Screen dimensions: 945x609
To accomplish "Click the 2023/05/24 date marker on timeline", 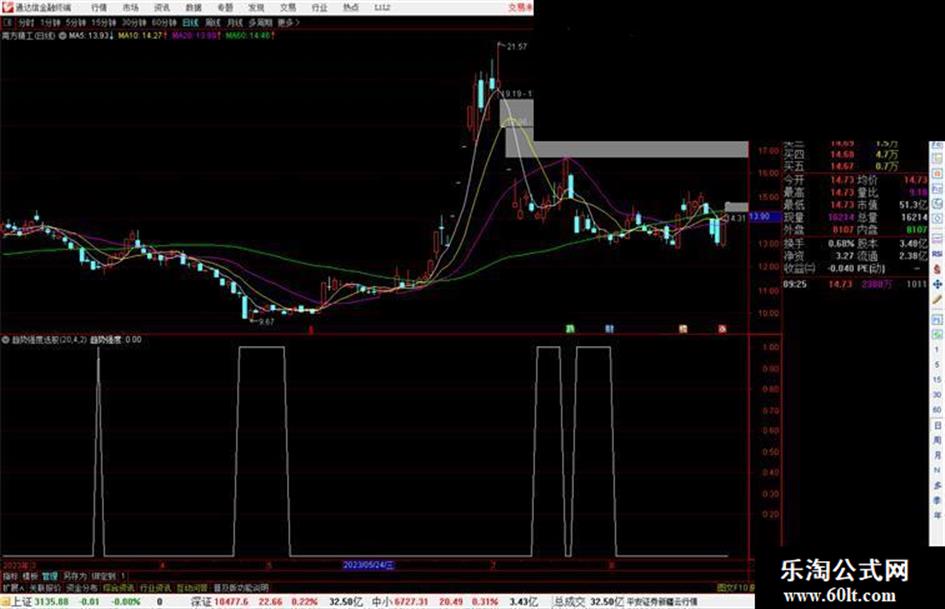I will [x=368, y=565].
